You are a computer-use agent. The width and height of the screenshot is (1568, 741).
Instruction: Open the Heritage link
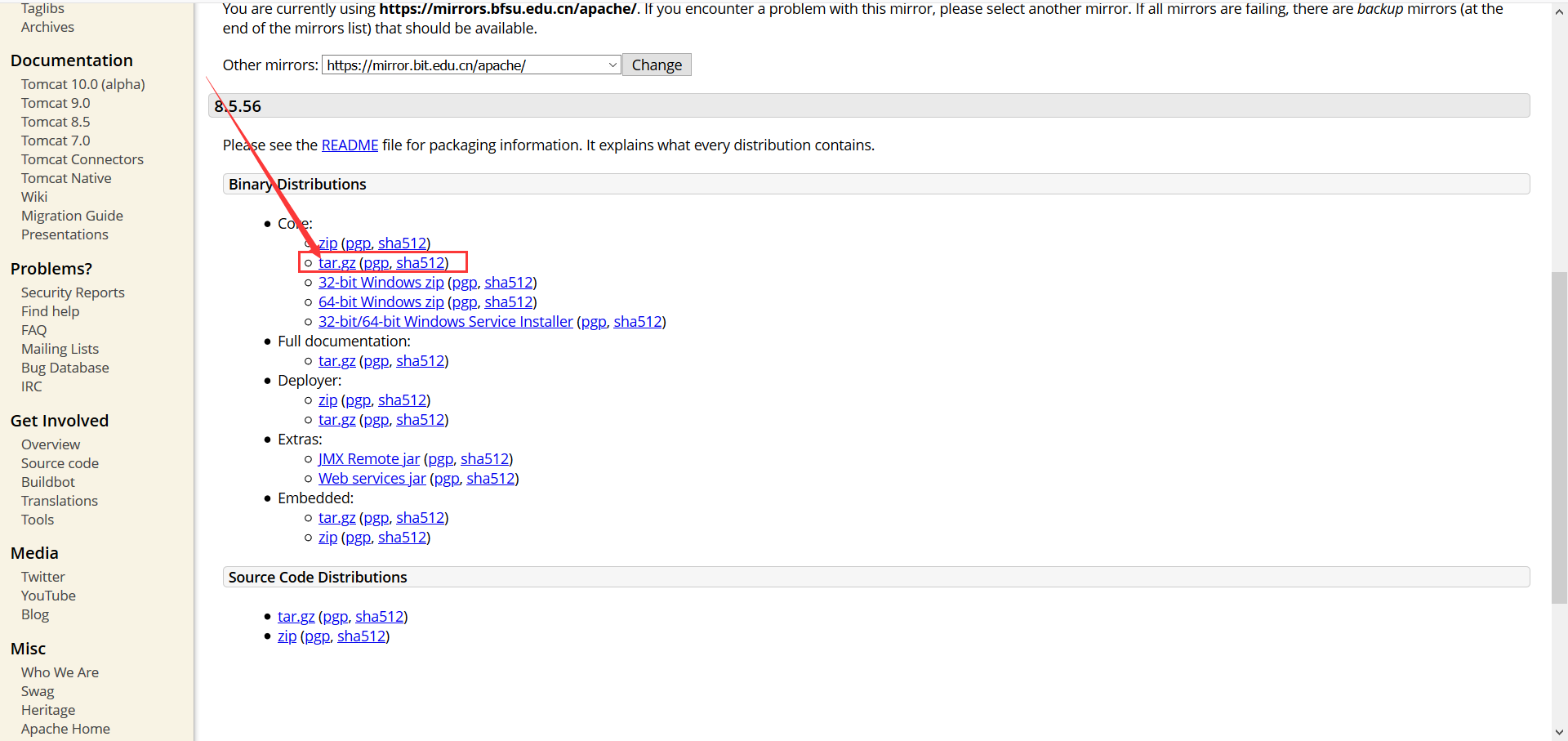(x=48, y=710)
